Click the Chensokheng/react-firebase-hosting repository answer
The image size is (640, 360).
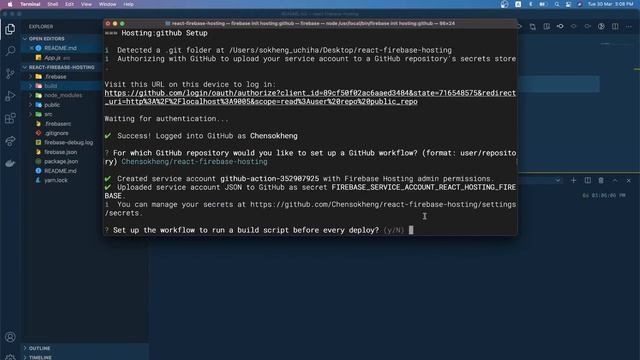pos(194,162)
